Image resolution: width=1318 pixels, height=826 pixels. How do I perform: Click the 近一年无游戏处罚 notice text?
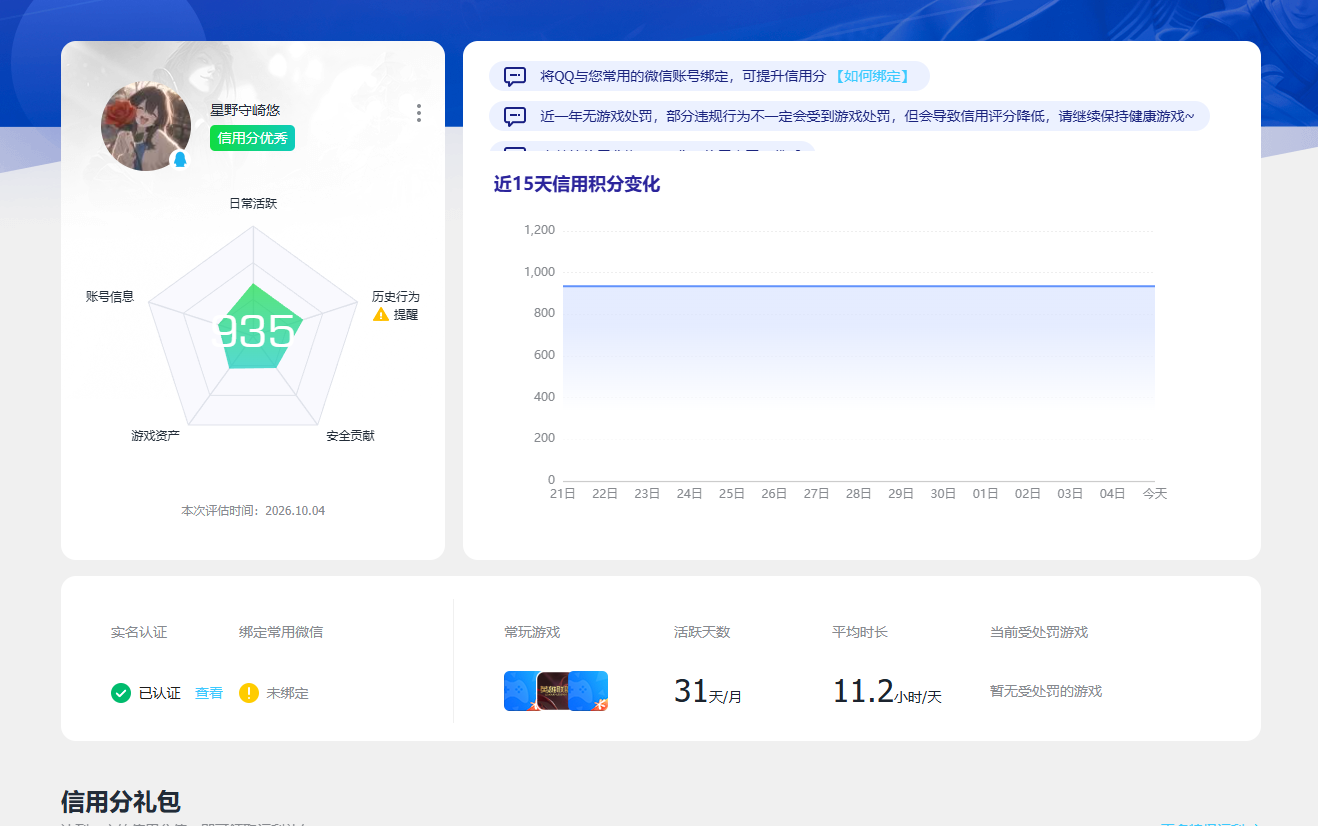(x=867, y=116)
